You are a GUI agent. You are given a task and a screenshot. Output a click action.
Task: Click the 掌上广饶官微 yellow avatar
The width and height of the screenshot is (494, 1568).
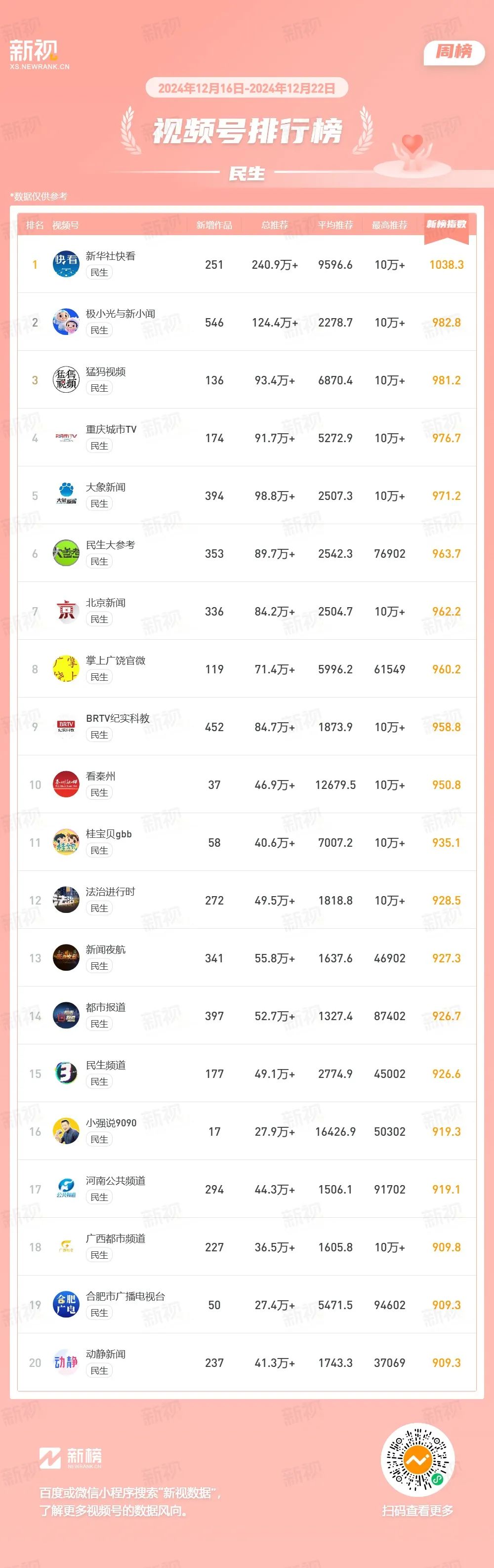[x=66, y=669]
